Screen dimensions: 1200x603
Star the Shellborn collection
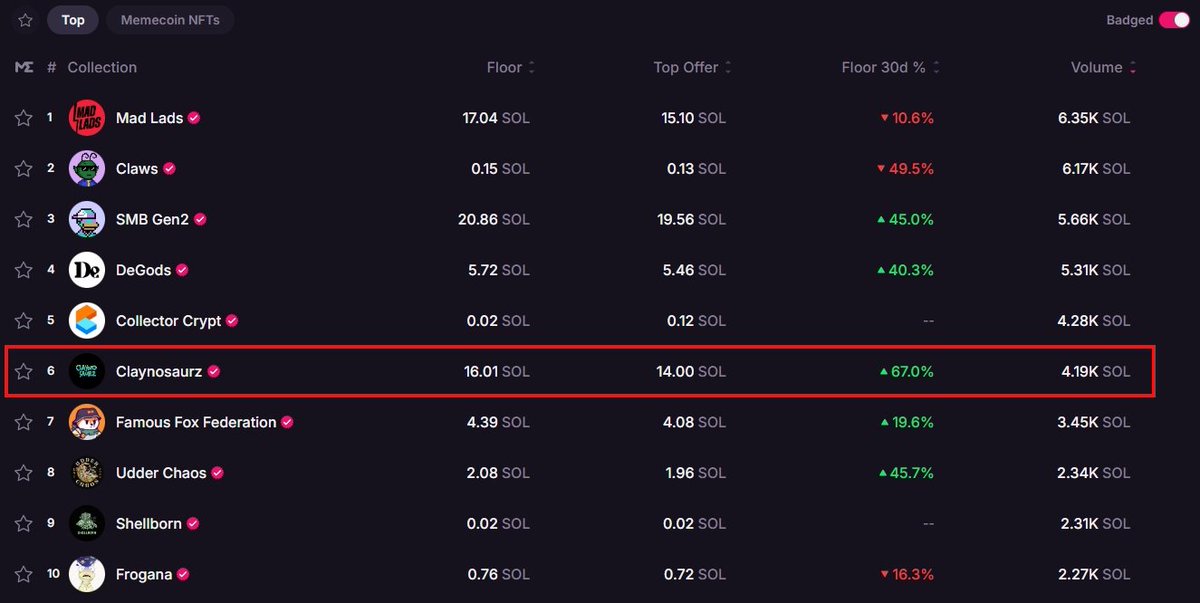click(x=24, y=523)
